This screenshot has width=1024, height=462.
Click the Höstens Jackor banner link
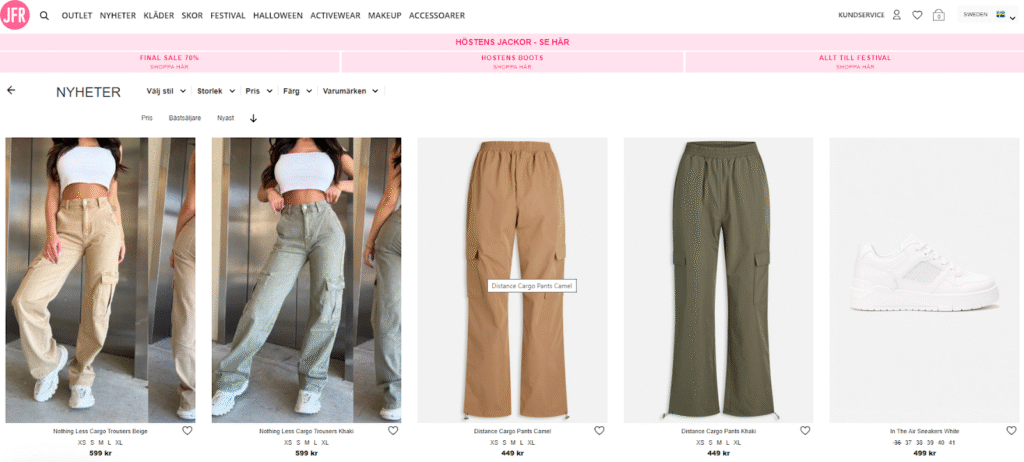coord(512,42)
